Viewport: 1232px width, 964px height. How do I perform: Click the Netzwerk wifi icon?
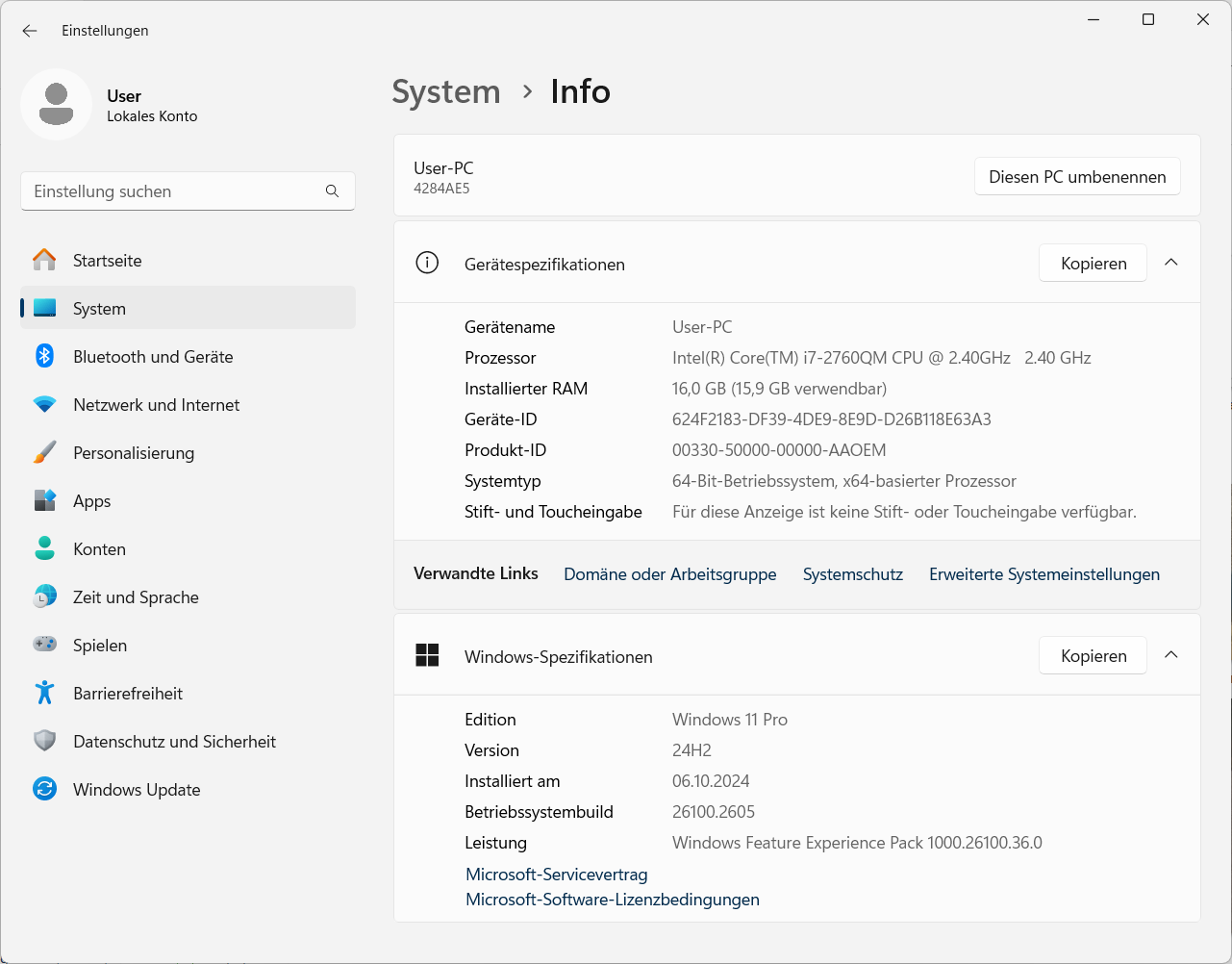point(44,405)
